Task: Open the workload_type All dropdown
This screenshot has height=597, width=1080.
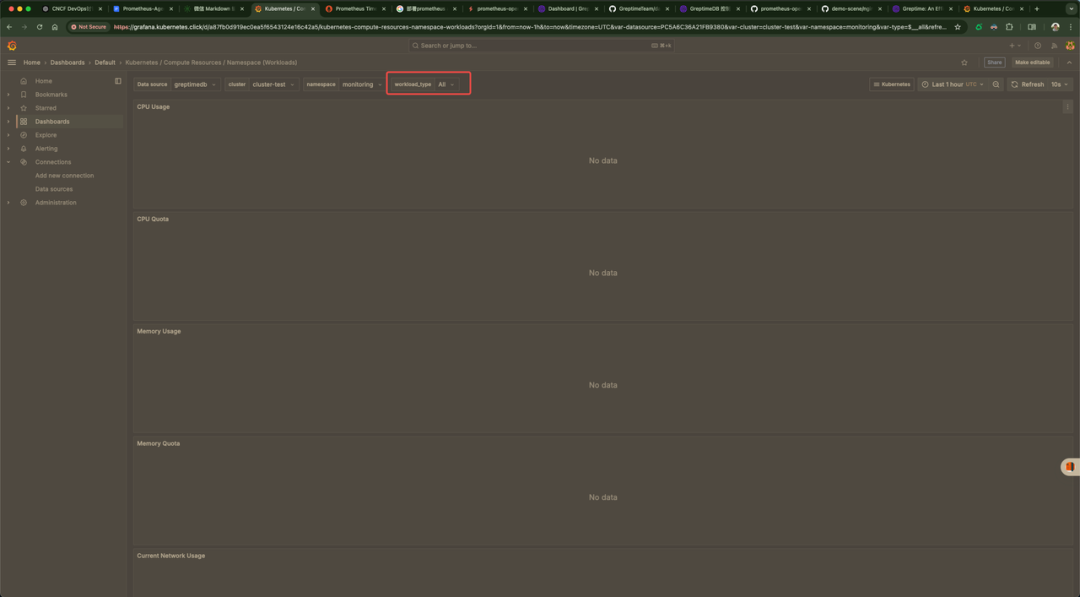Action: tap(446, 84)
